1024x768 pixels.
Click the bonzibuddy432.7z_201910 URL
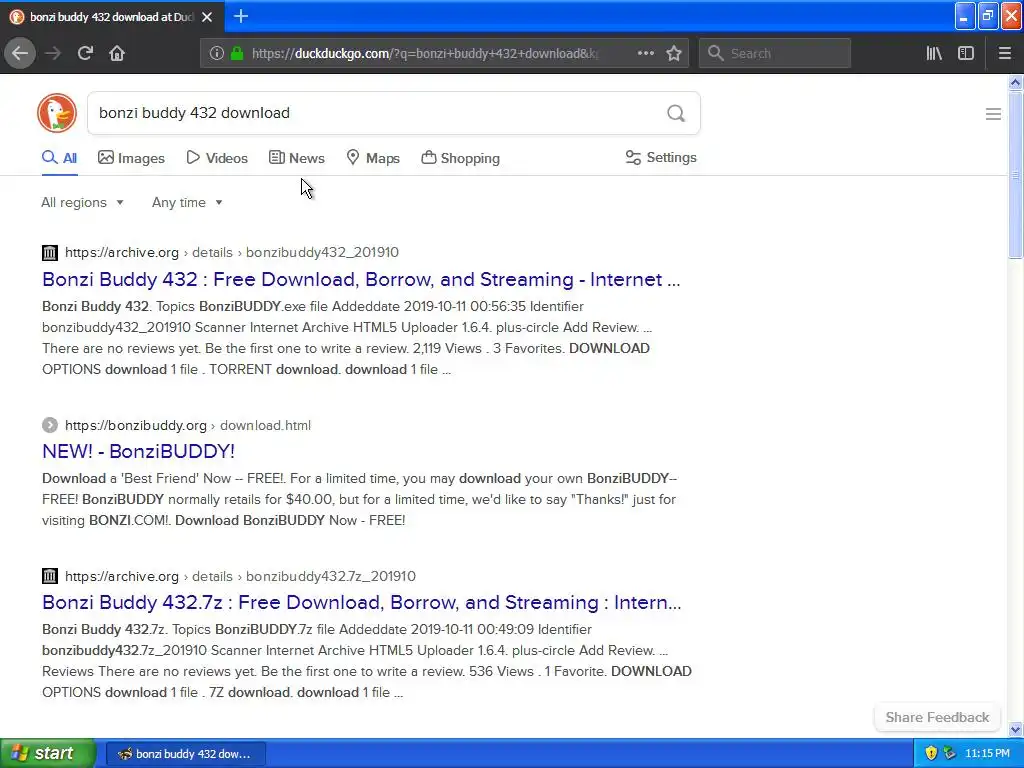pos(240,576)
